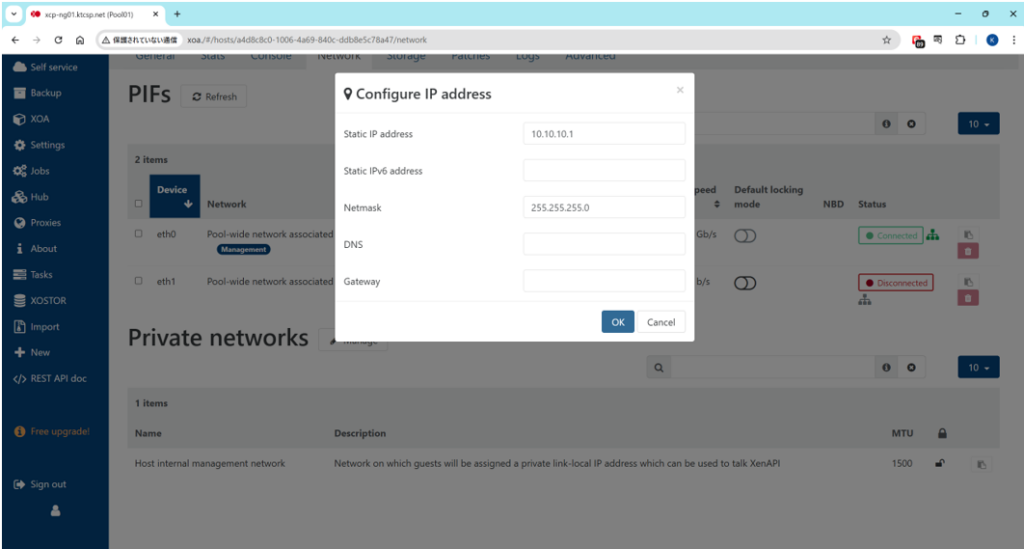Image resolution: width=1024 pixels, height=549 pixels.
Task: Toggle default locking mode for eth0
Action: click(x=746, y=236)
